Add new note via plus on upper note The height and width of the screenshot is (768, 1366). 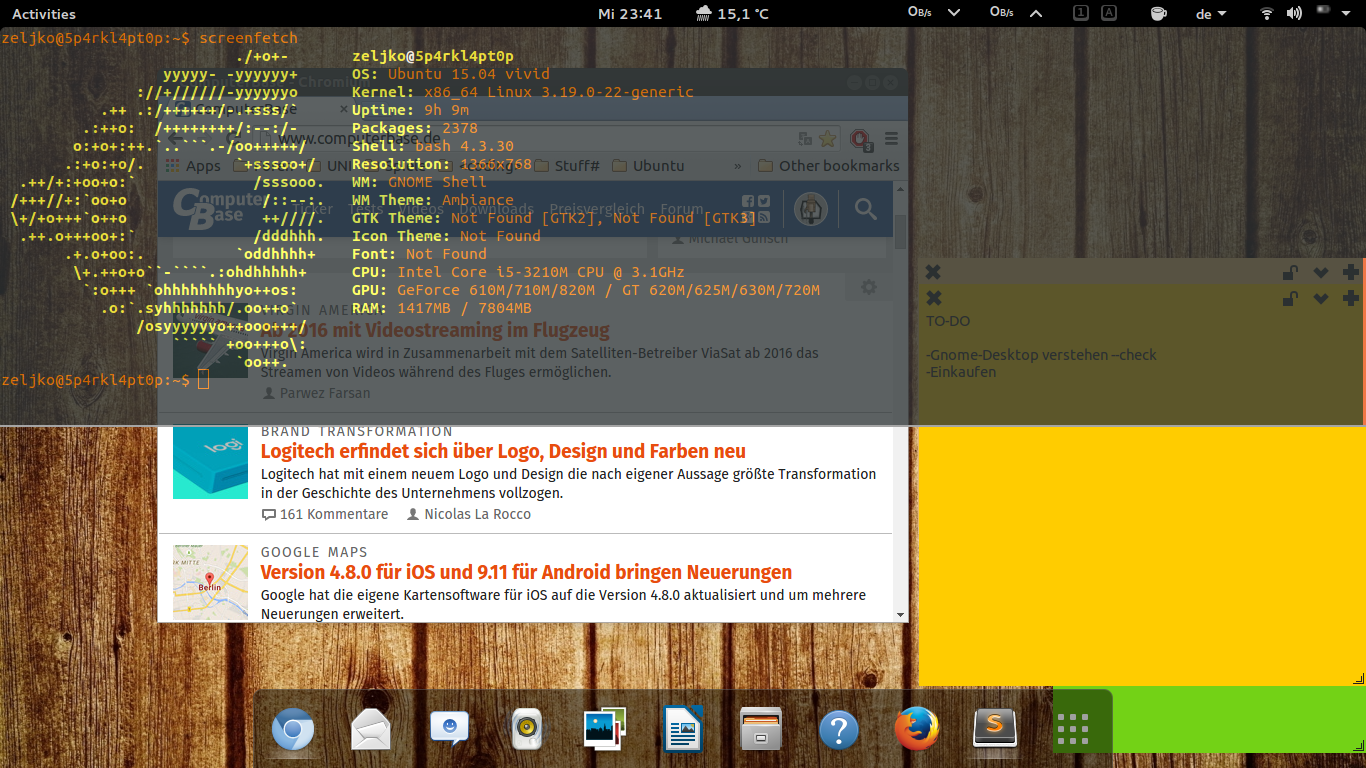(x=1351, y=272)
